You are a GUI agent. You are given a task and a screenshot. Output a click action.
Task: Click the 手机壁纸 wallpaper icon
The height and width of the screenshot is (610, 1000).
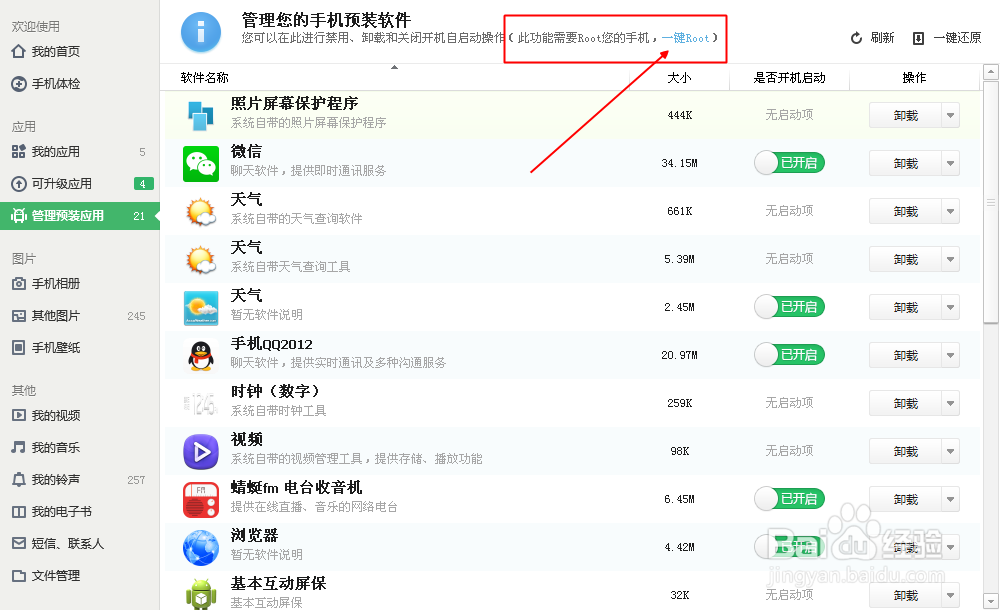pyautogui.click(x=18, y=348)
